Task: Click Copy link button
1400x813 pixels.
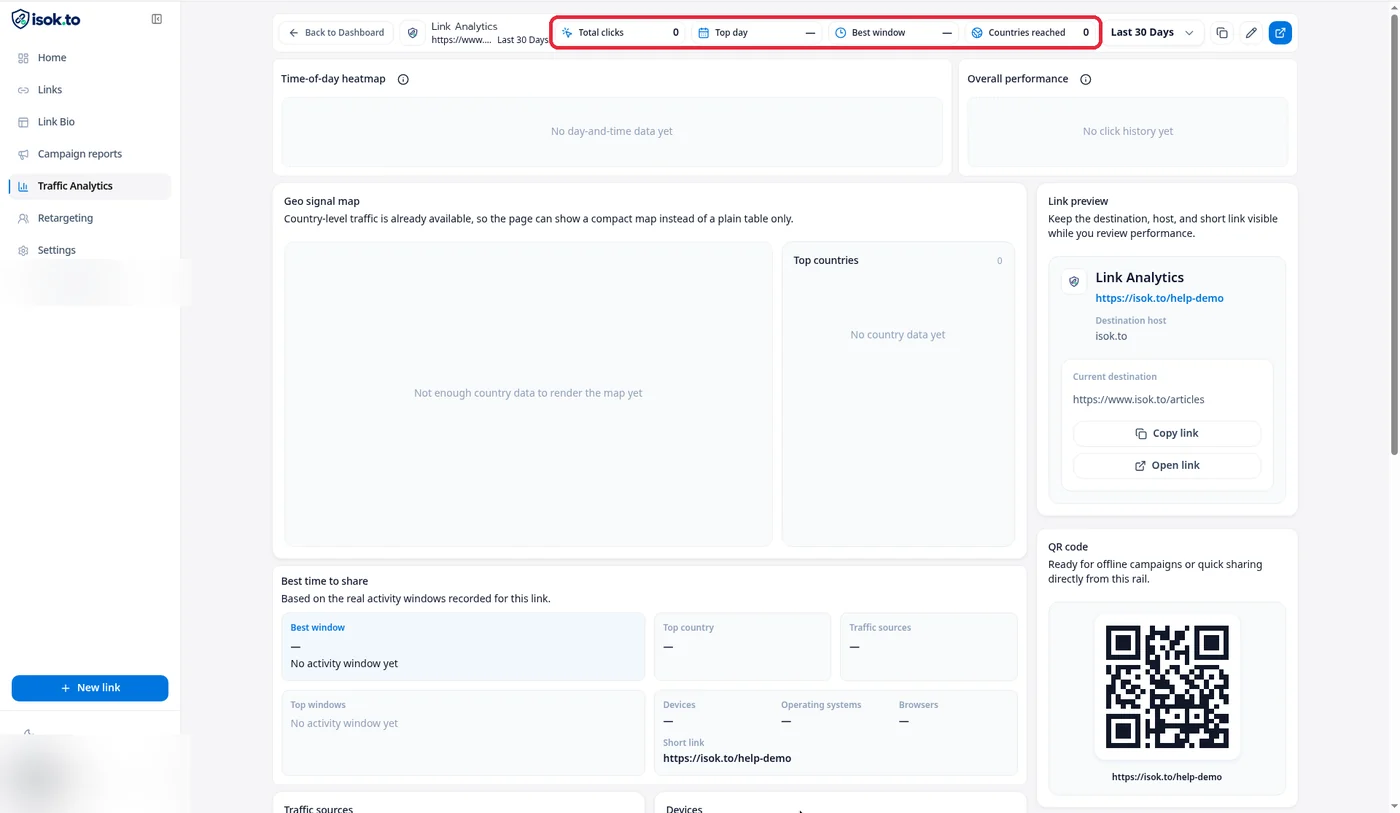Action: click(x=1167, y=433)
